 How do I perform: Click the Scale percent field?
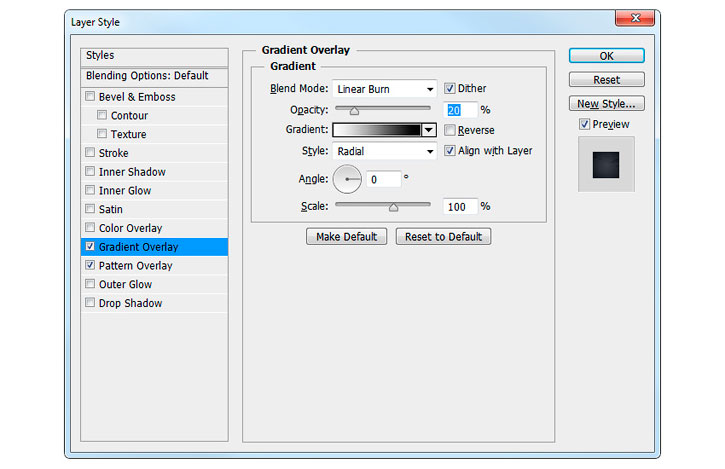point(460,207)
